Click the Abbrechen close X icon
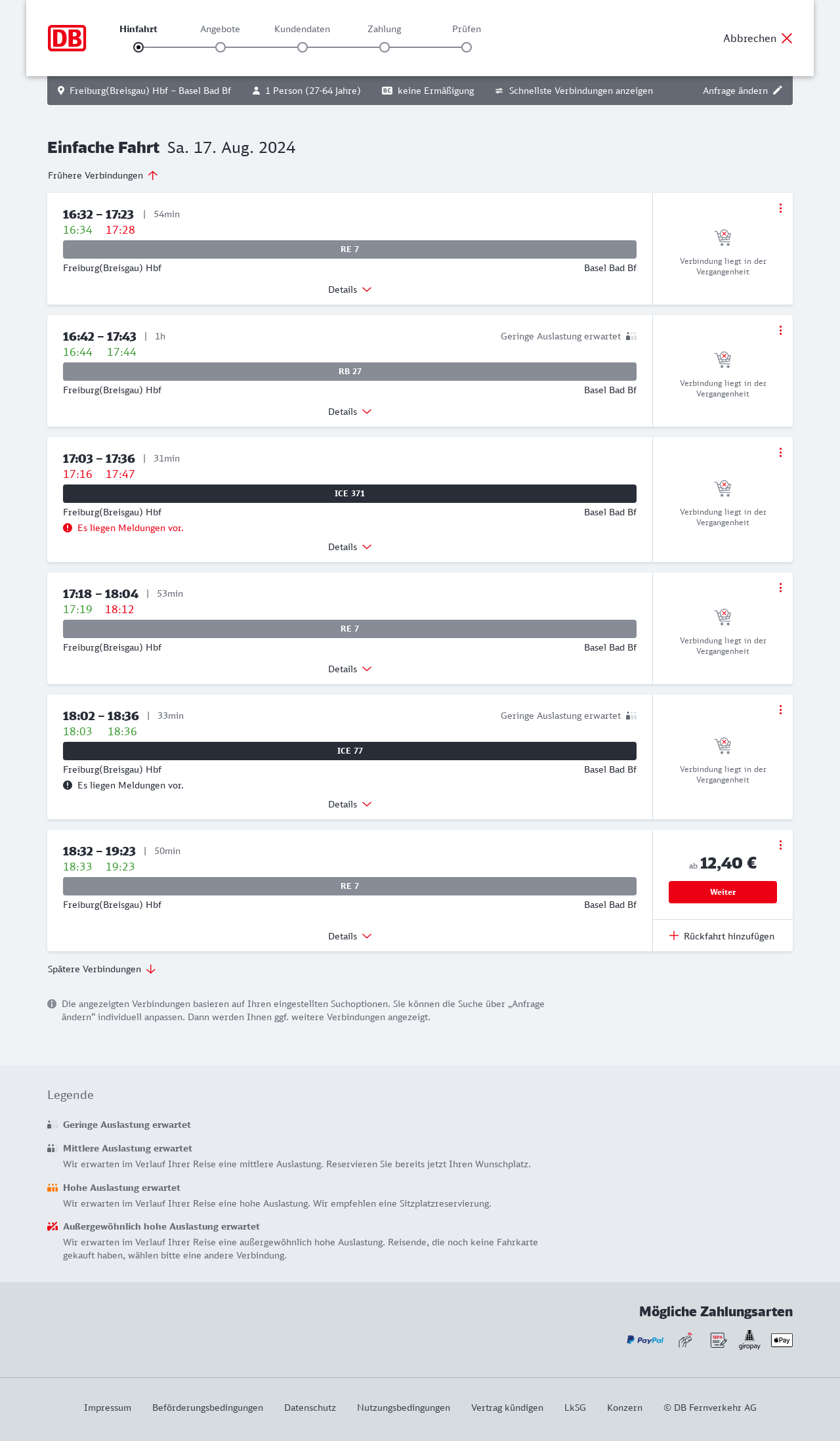 pos(787,38)
